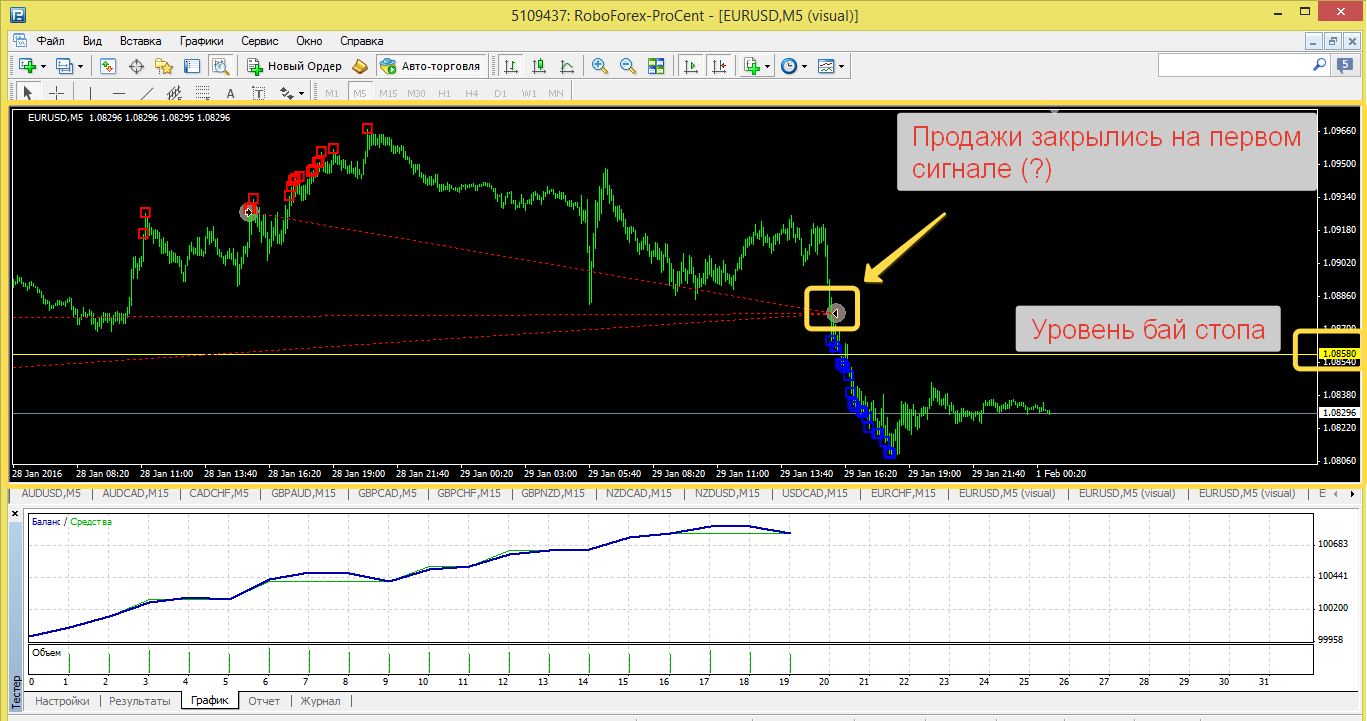Screen dimensions: 1367x721
Task: Select the crosshair tool
Action: tap(57, 93)
